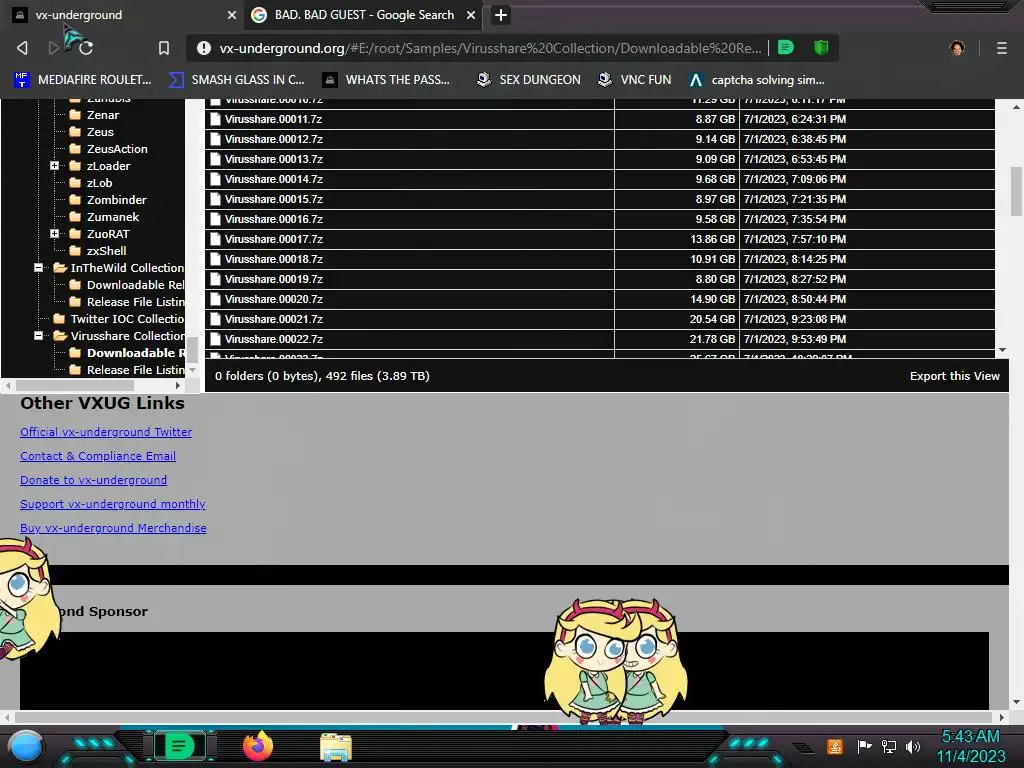1024x768 pixels.
Task: Click file icon of Virusshare.00015.7z
Action: (x=215, y=199)
